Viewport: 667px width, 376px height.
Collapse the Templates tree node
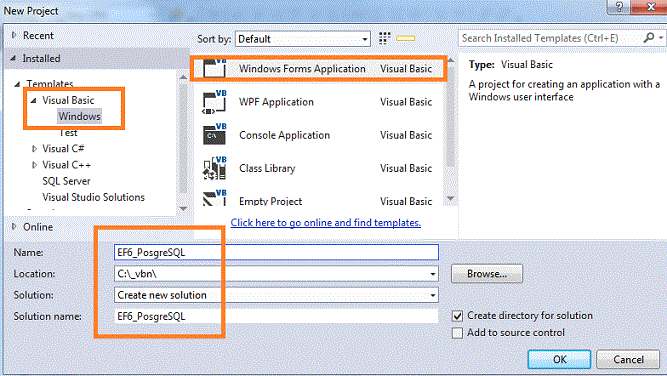[17, 84]
